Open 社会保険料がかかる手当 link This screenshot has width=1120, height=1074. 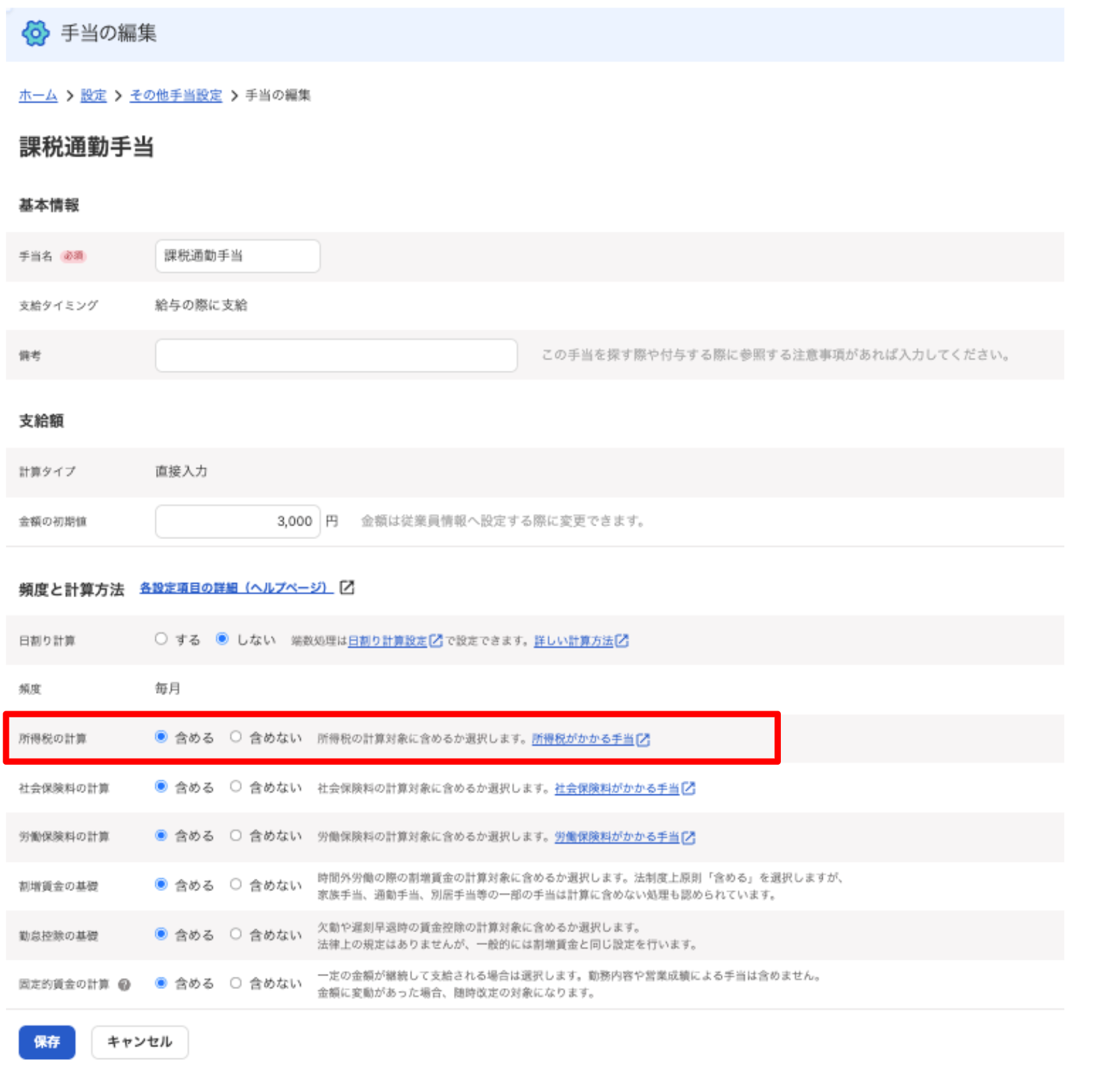617,788
